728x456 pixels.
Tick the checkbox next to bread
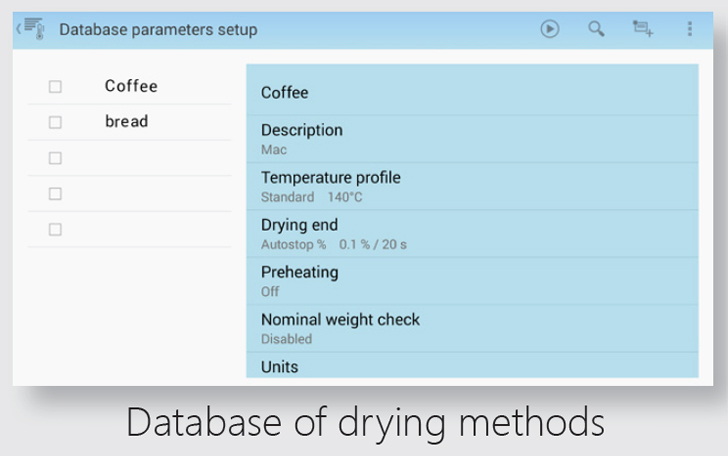click(55, 122)
